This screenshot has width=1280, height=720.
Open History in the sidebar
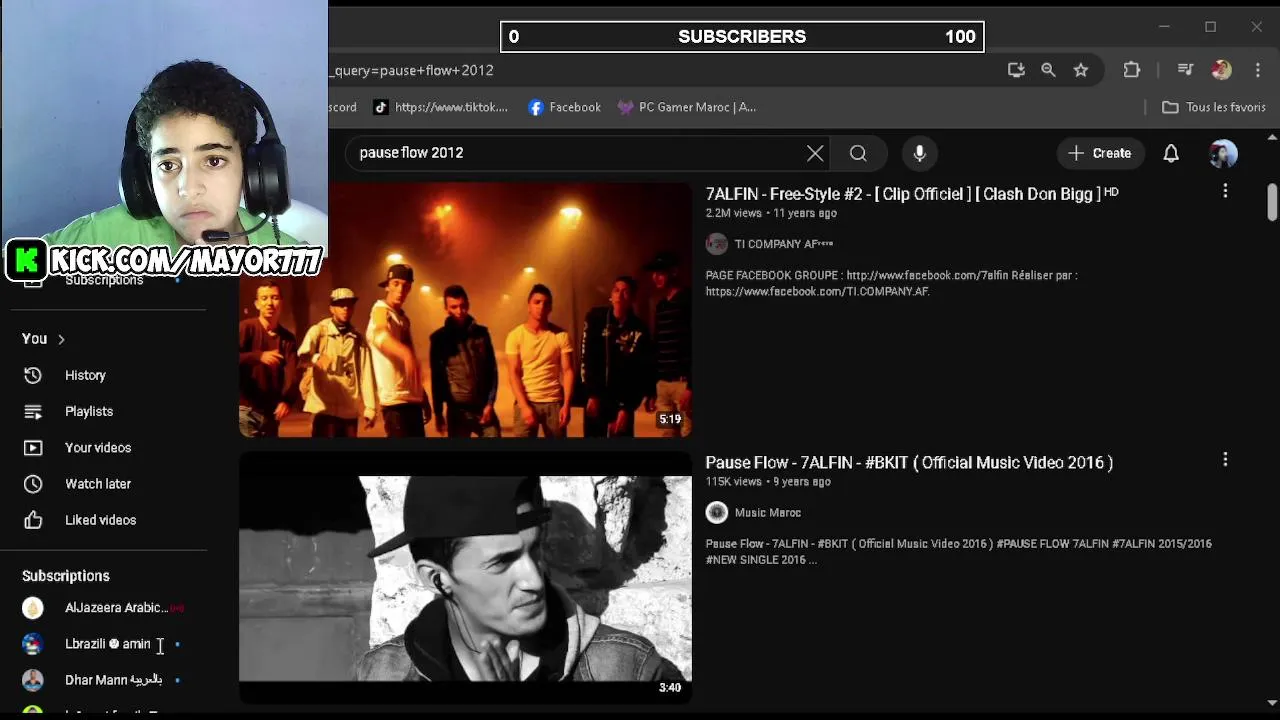pyautogui.click(x=85, y=375)
